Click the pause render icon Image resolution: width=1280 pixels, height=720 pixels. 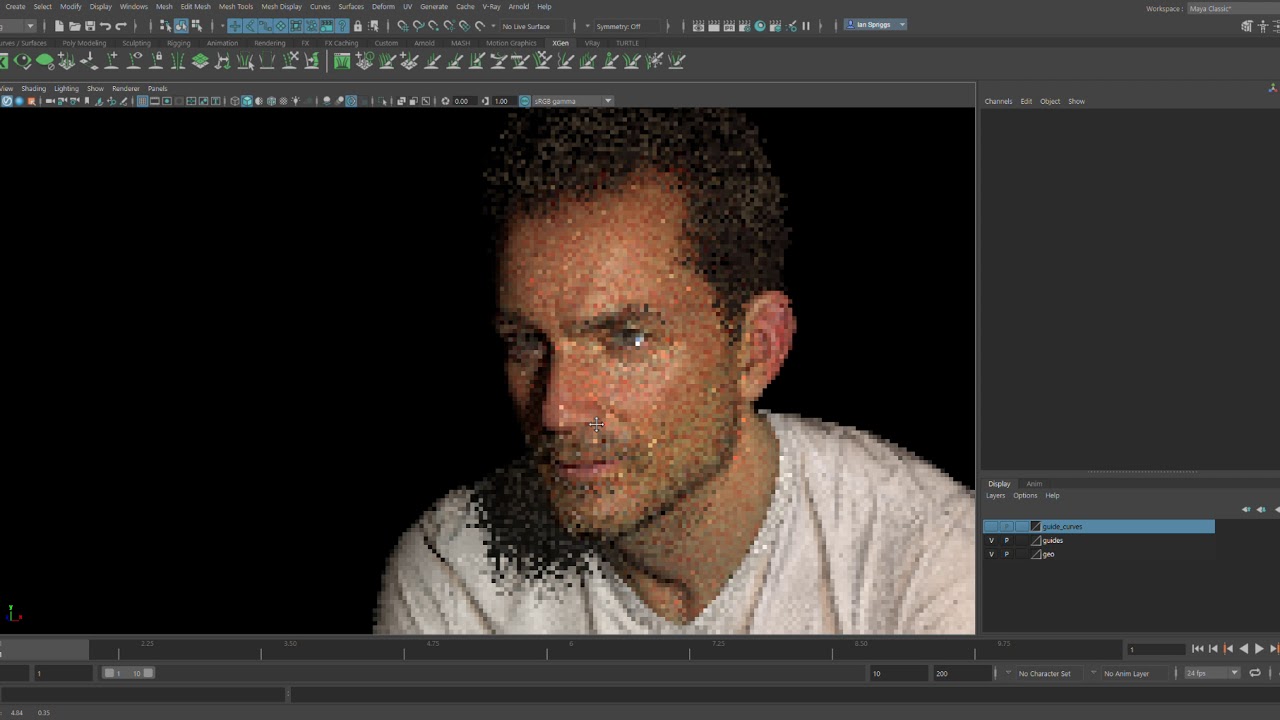[x=806, y=26]
